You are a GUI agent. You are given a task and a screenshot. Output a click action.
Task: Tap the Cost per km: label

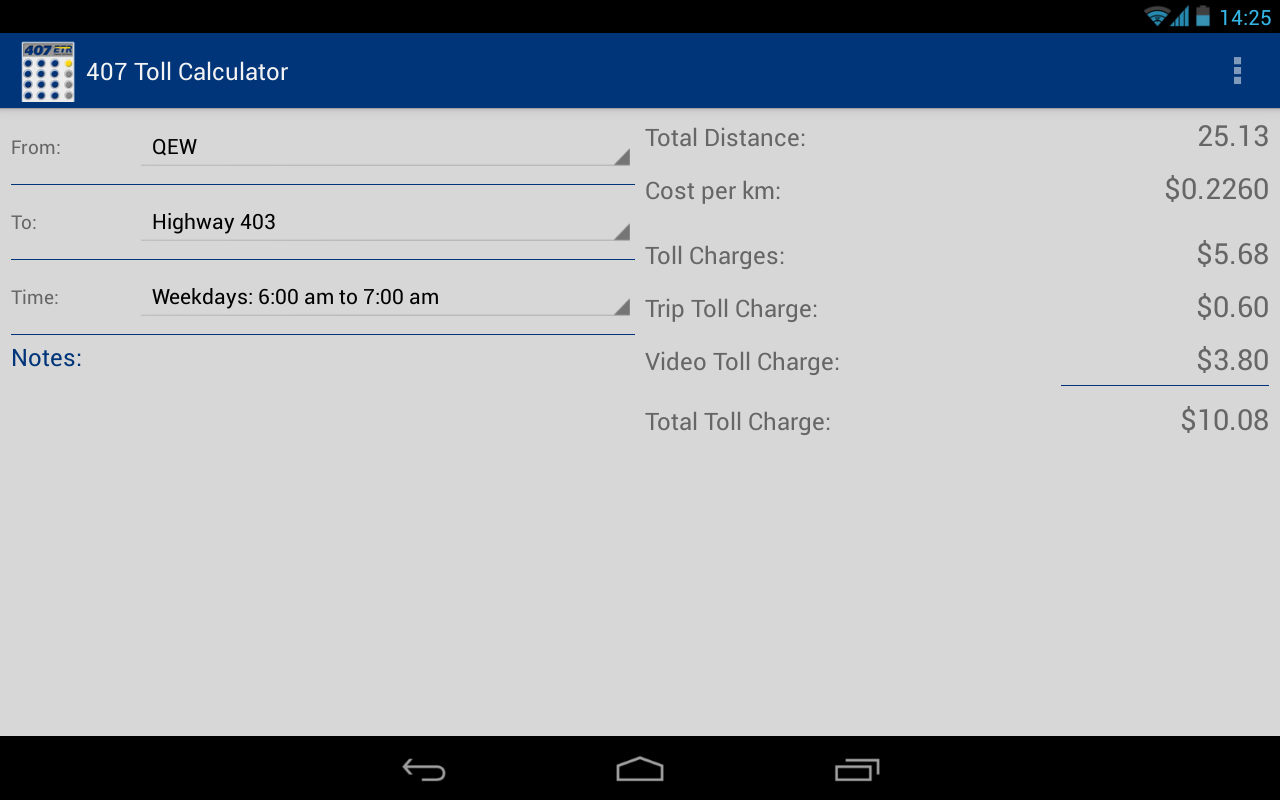point(713,191)
